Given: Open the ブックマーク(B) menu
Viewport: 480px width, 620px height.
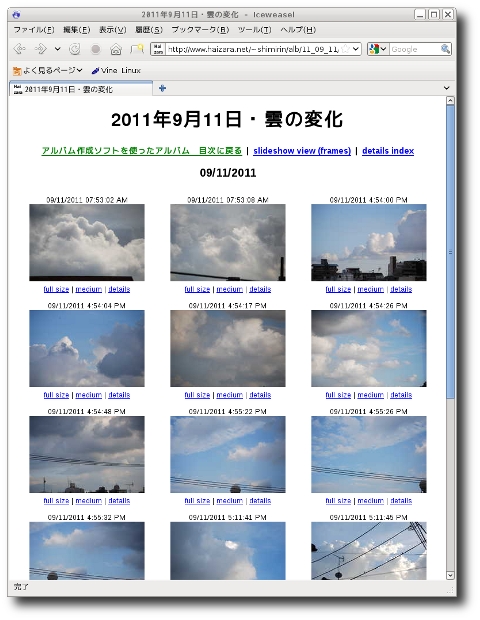Looking at the screenshot, I should (200, 30).
